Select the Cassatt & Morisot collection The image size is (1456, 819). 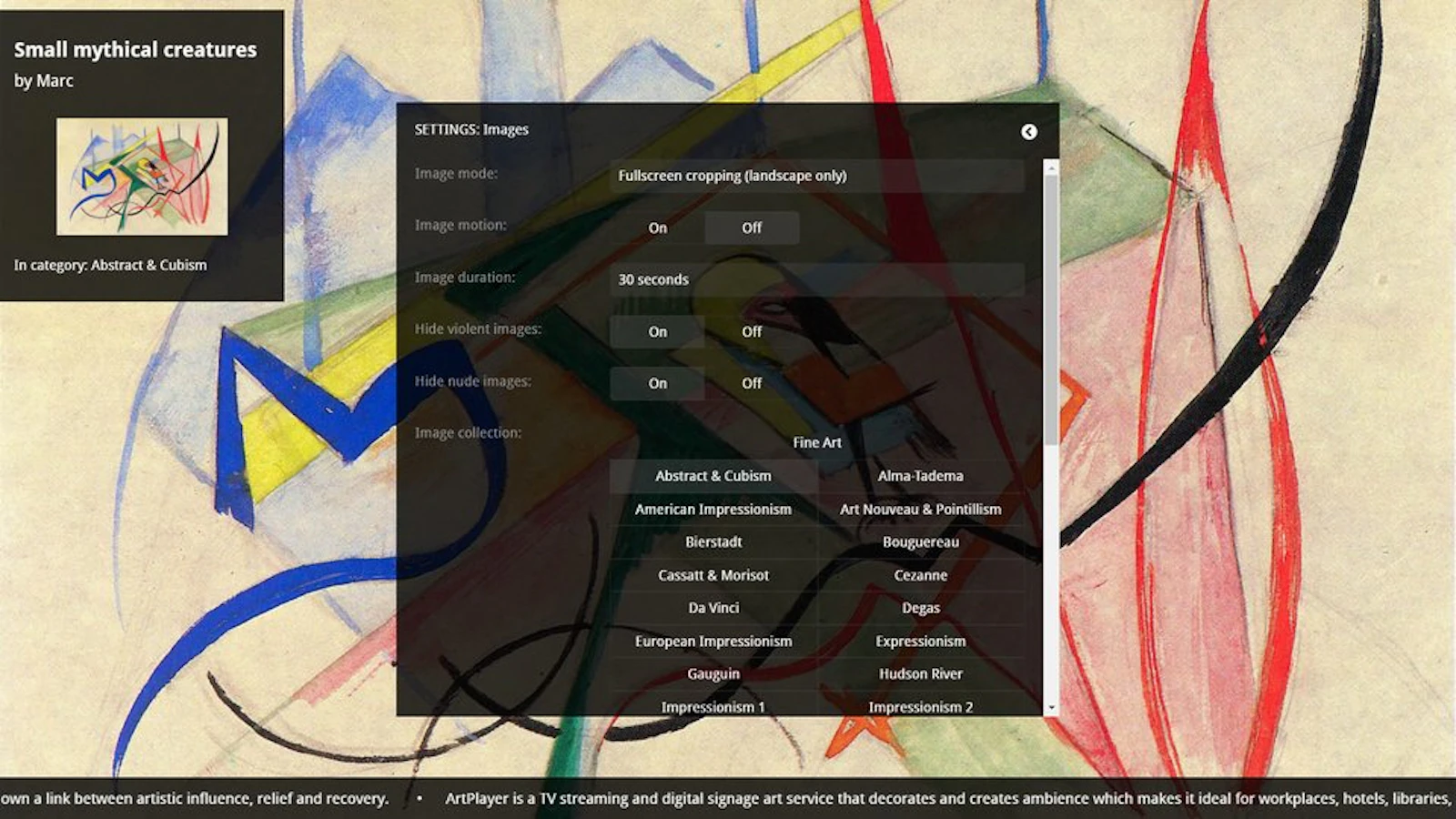(x=713, y=575)
